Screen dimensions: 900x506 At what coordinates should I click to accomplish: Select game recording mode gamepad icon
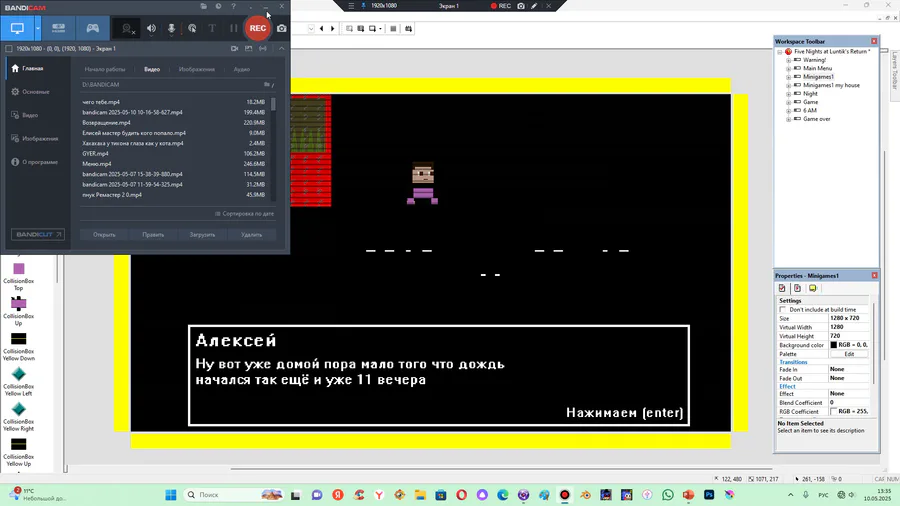pos(92,28)
